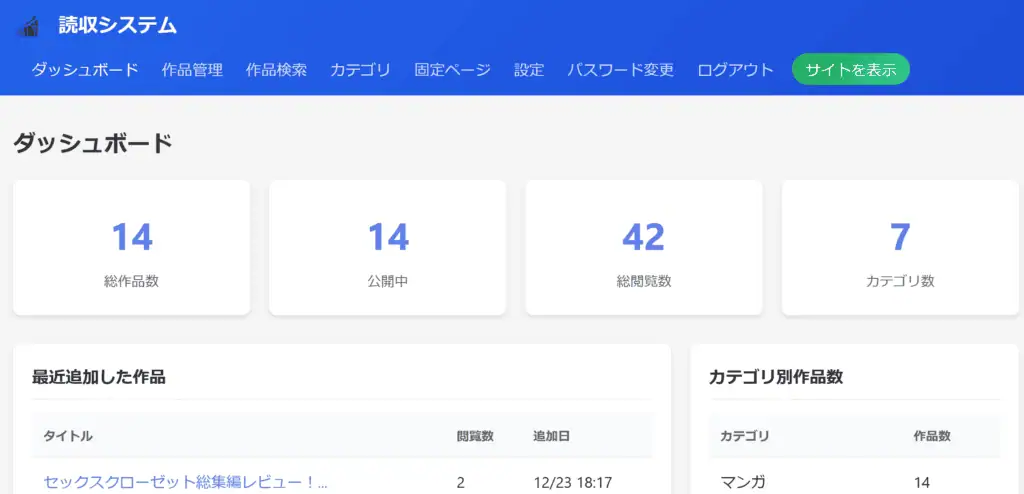The width and height of the screenshot is (1024, 494).
Task: Open 固定ページ in the menu
Action: pos(452,70)
